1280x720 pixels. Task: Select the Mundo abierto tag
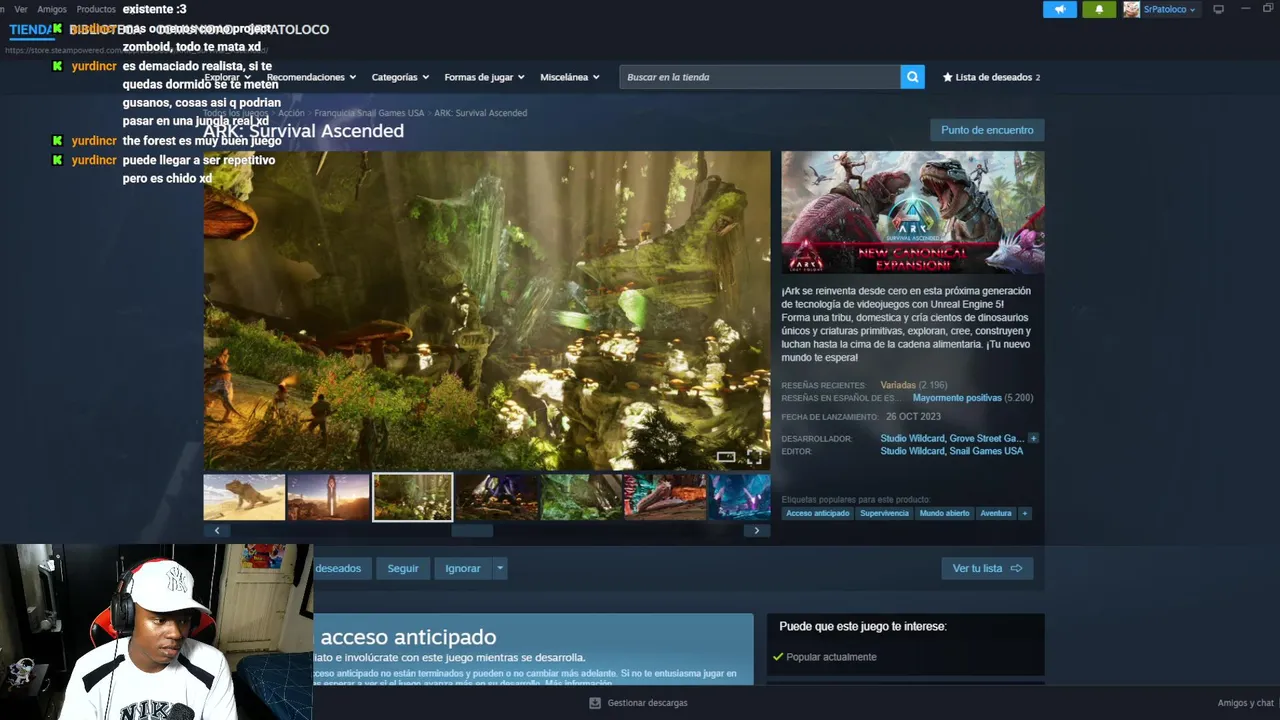coord(945,513)
